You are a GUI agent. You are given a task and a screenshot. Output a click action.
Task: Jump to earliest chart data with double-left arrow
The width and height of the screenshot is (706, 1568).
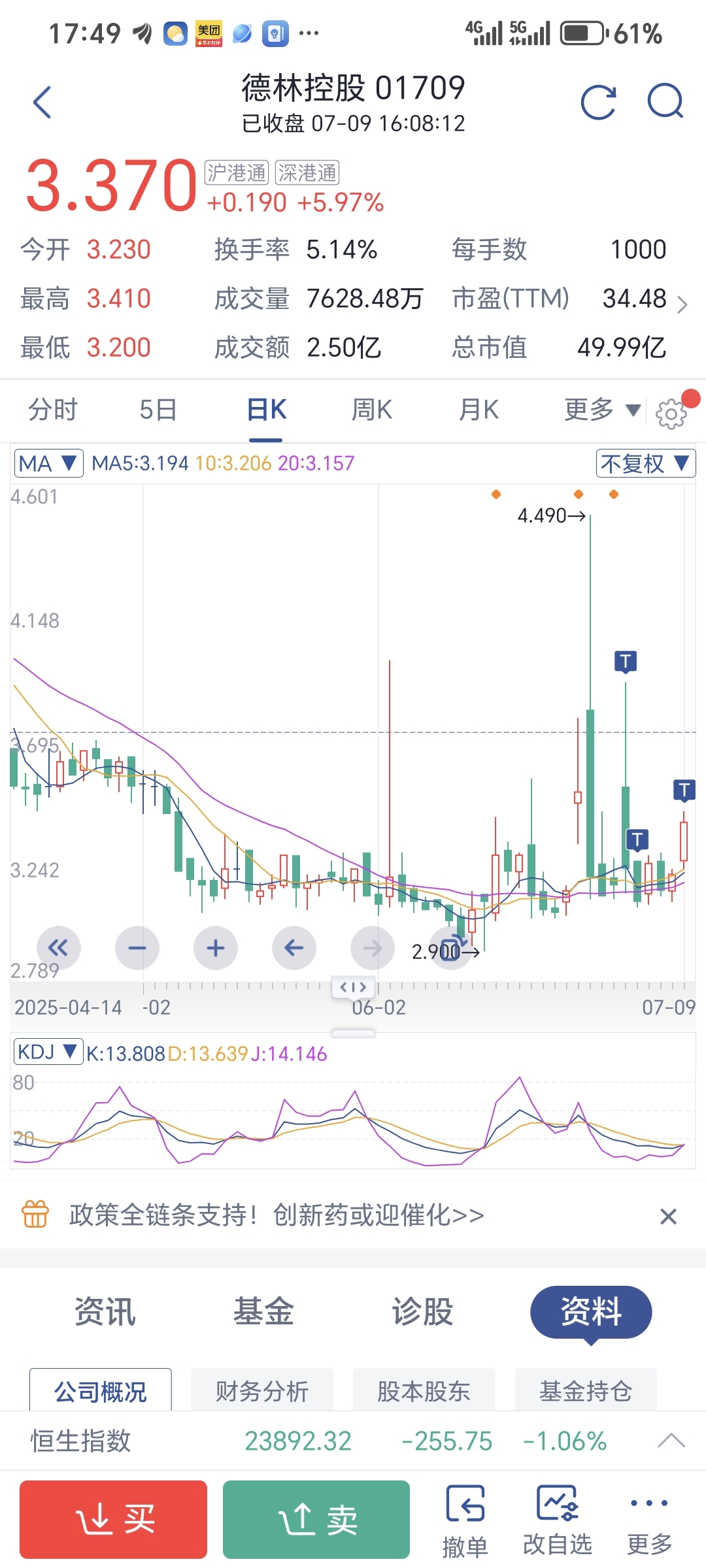point(59,948)
